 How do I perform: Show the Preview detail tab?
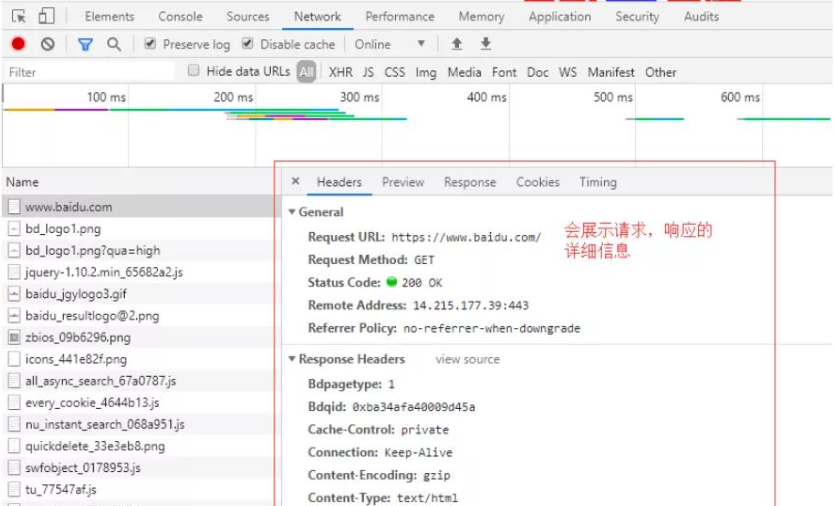pos(403,182)
